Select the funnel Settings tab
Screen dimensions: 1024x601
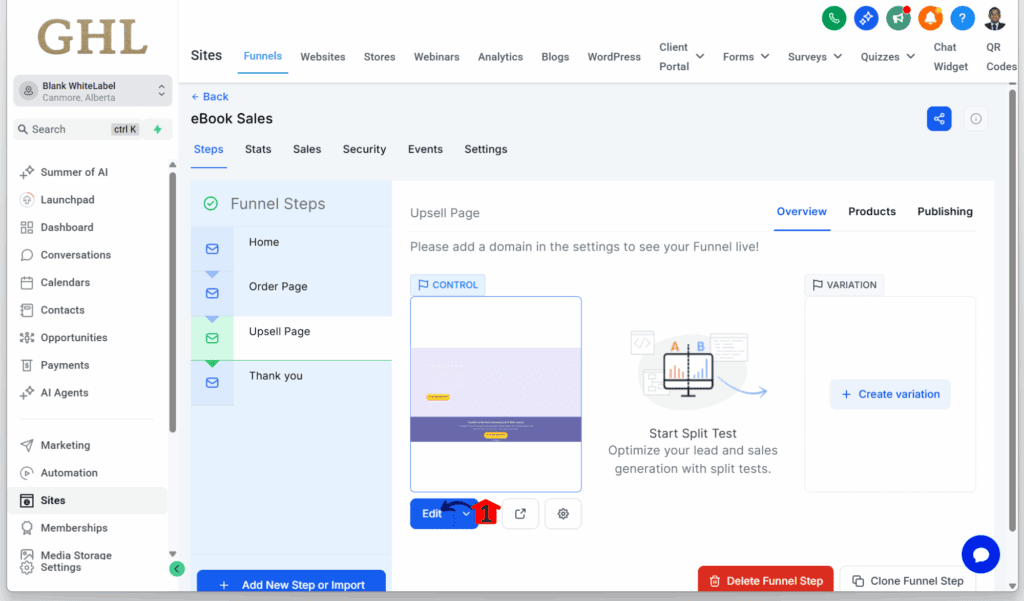pos(486,149)
